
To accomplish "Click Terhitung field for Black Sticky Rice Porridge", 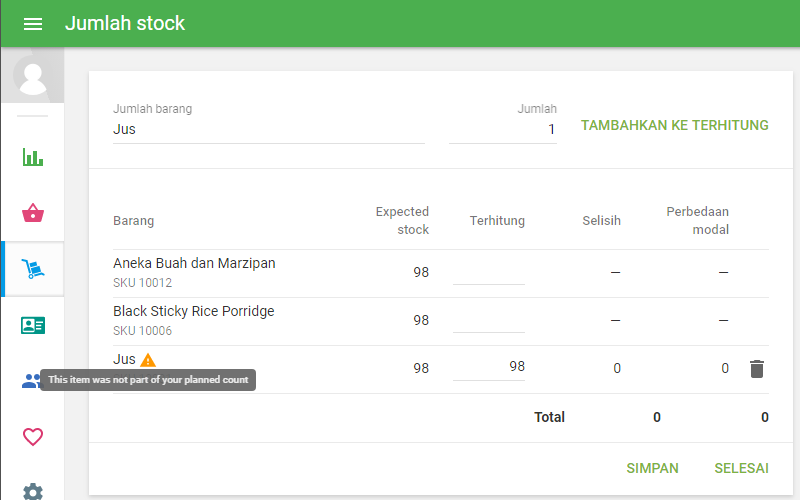I will tap(488, 320).
